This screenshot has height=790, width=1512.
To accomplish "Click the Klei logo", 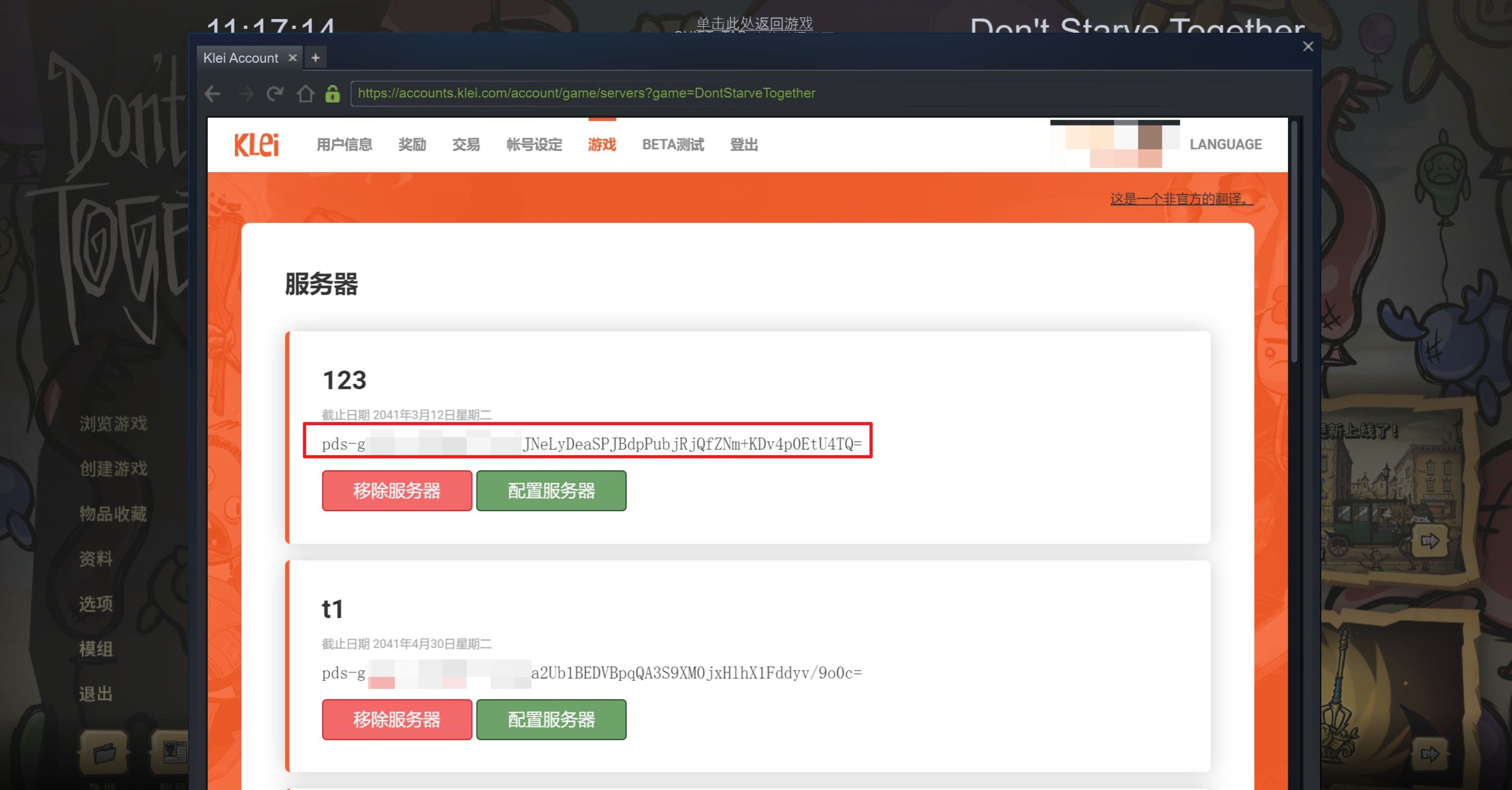I will point(257,144).
